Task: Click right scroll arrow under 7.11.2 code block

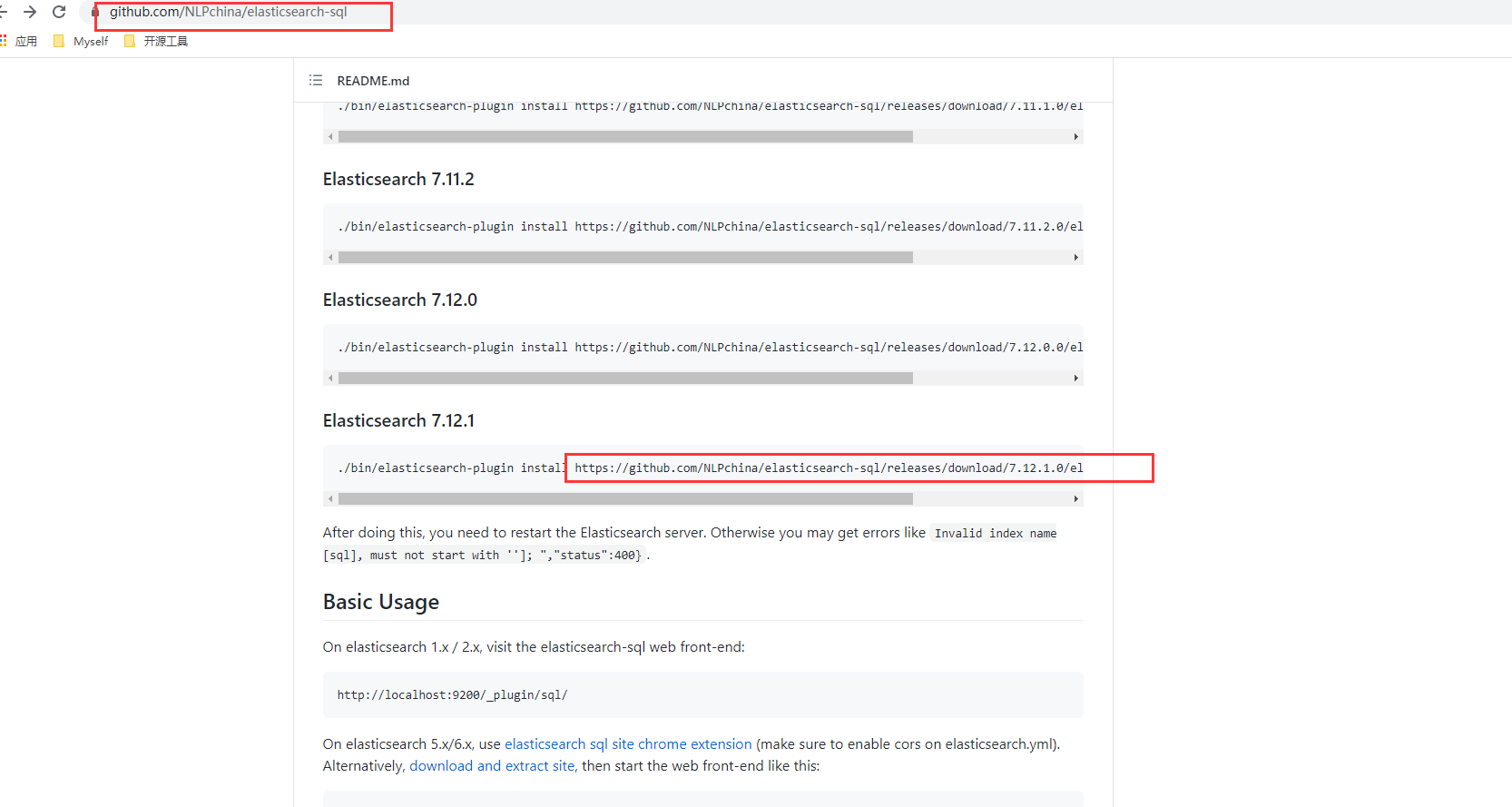Action: pos(1075,258)
